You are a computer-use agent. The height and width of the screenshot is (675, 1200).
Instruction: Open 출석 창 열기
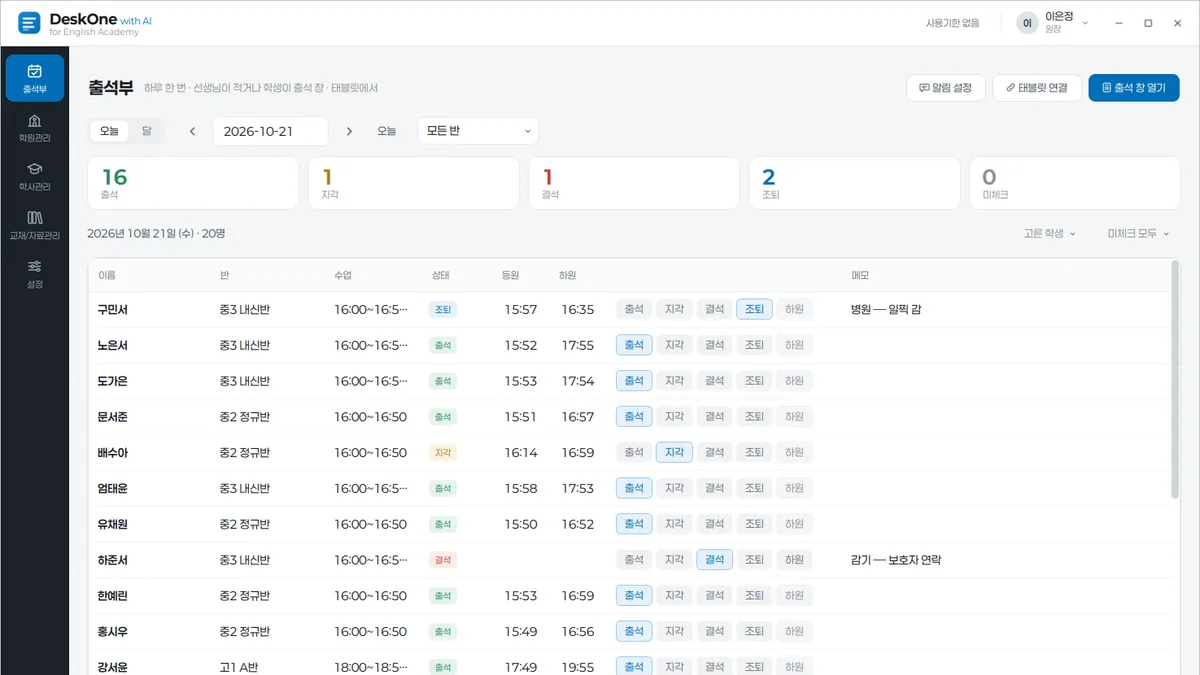(1134, 88)
